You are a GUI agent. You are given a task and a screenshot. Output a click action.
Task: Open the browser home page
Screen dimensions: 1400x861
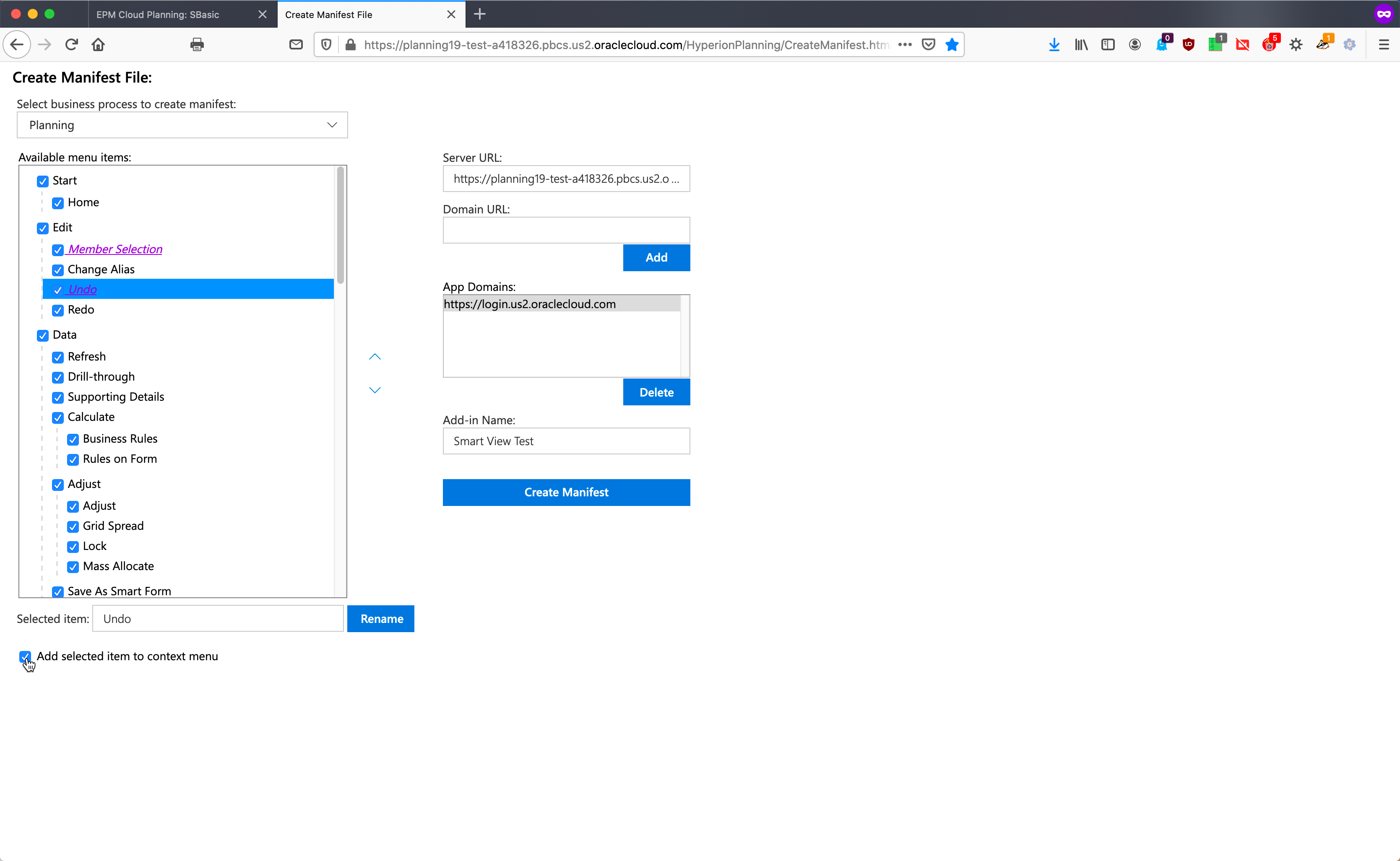coord(98,44)
